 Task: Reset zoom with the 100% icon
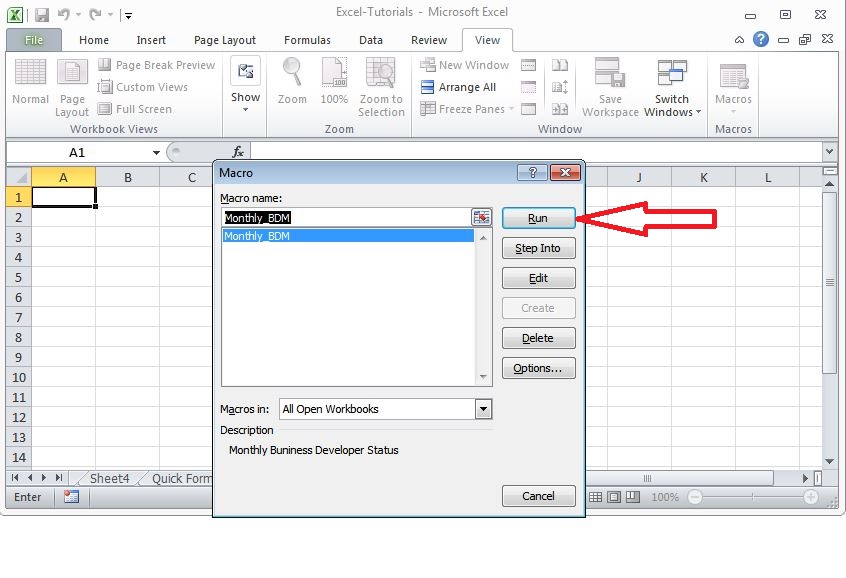coord(334,81)
